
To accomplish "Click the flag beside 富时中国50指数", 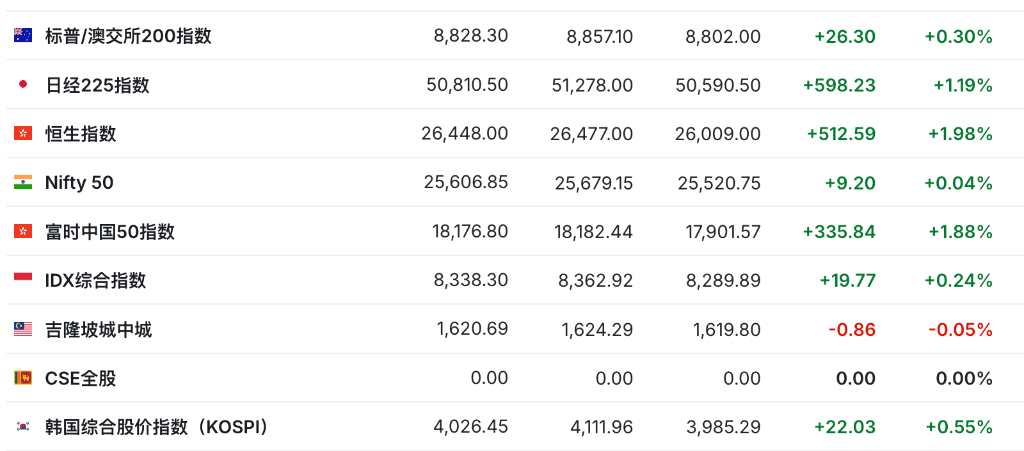I will click(23, 232).
